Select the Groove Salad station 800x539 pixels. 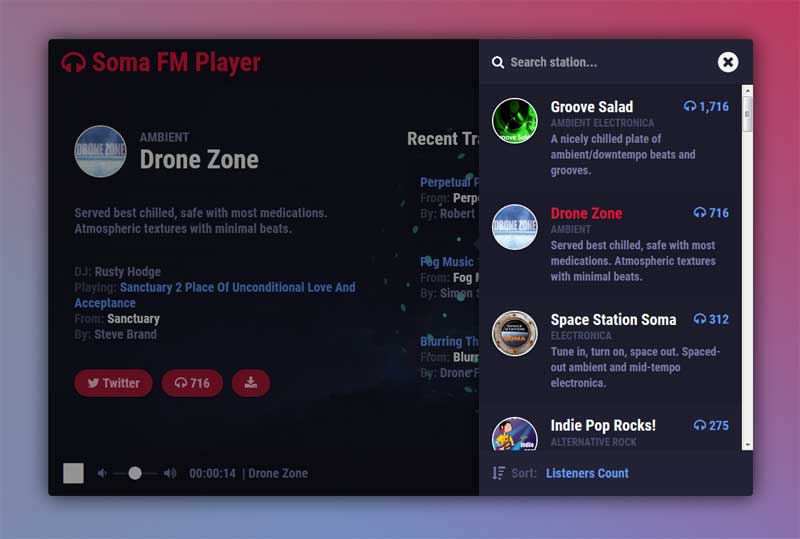click(592, 107)
